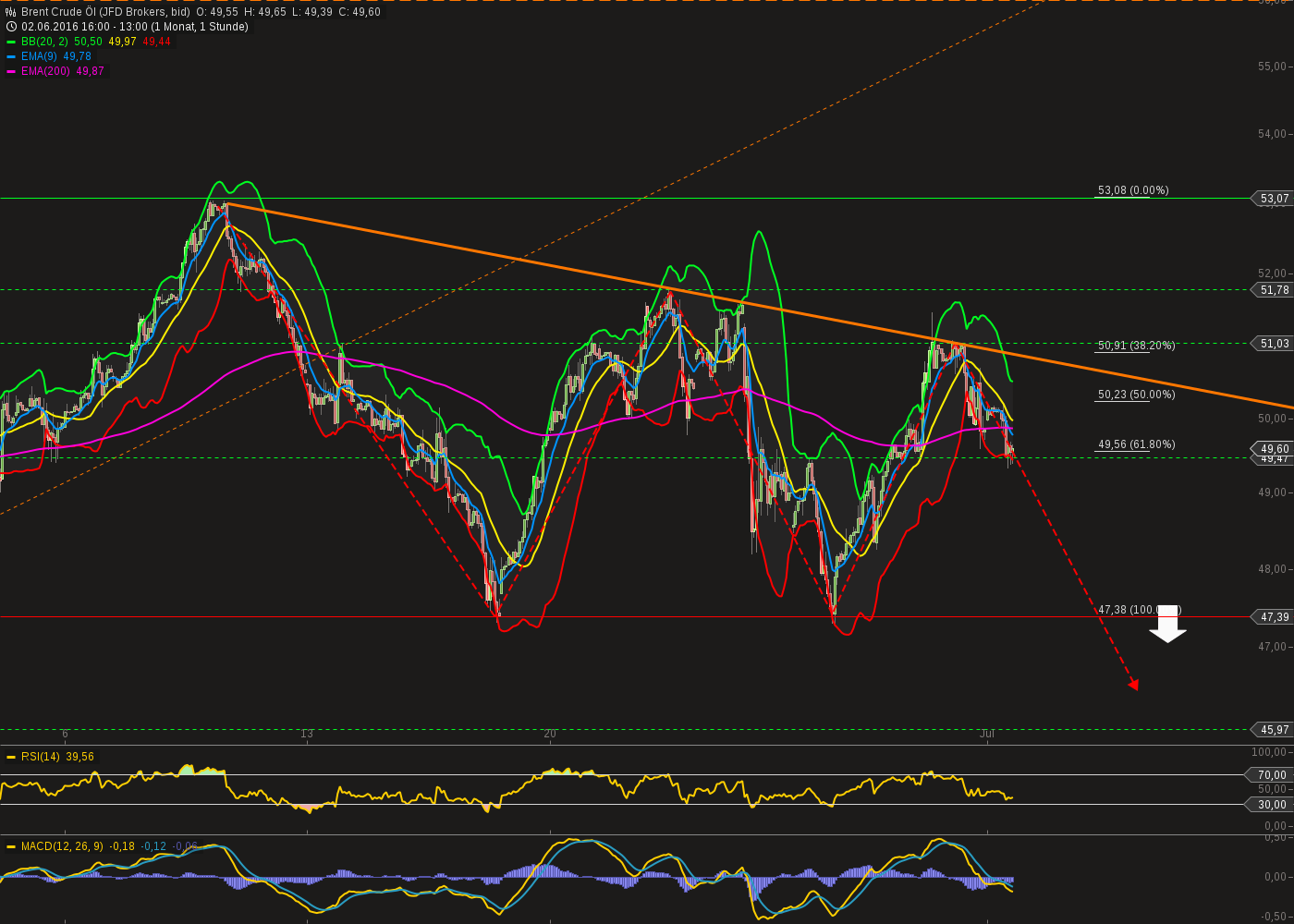Image resolution: width=1294 pixels, height=924 pixels.
Task: Click the EMA(200) indicator label
Action: tap(46, 71)
